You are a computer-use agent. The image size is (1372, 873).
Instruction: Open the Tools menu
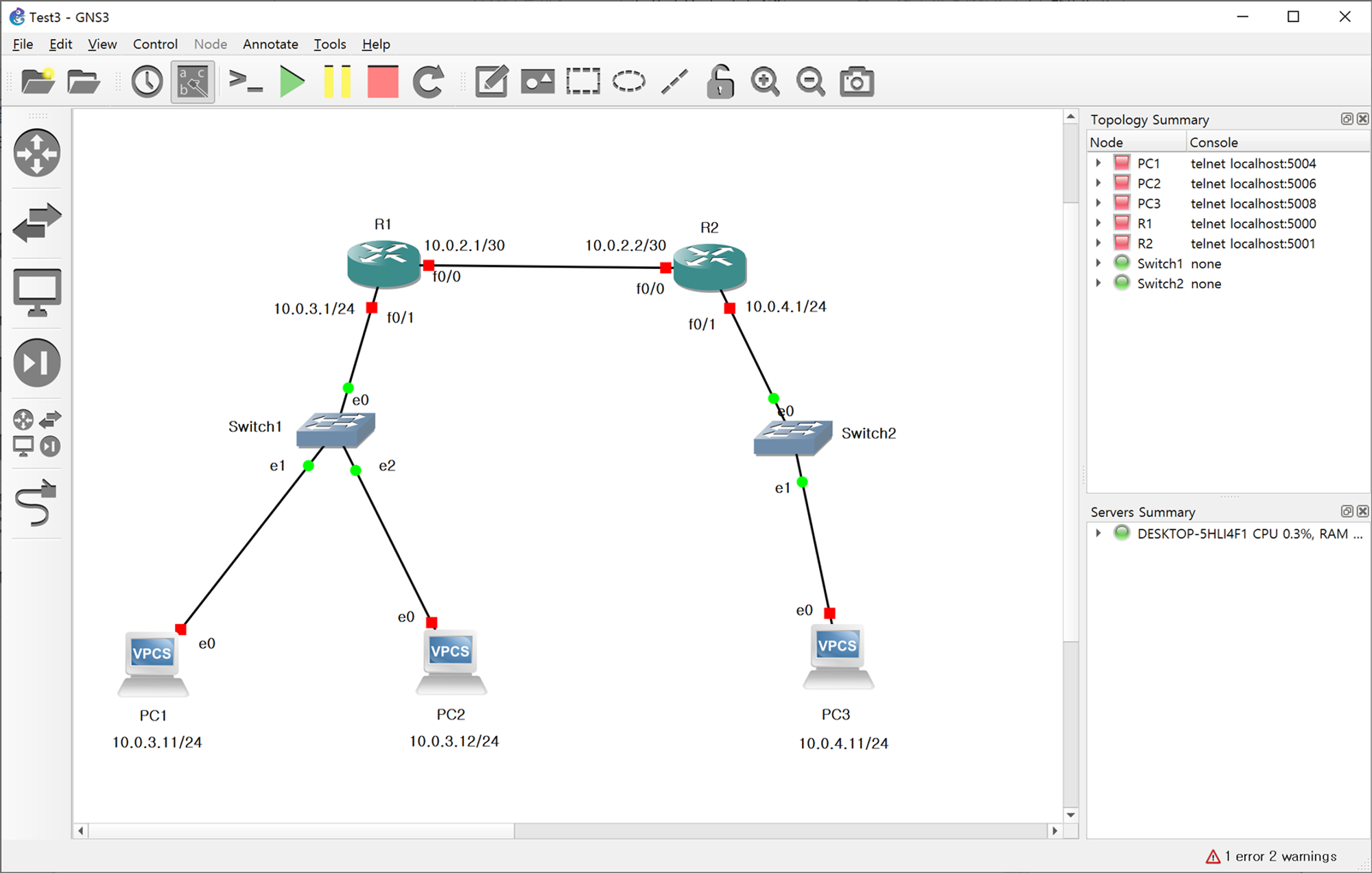click(x=330, y=44)
